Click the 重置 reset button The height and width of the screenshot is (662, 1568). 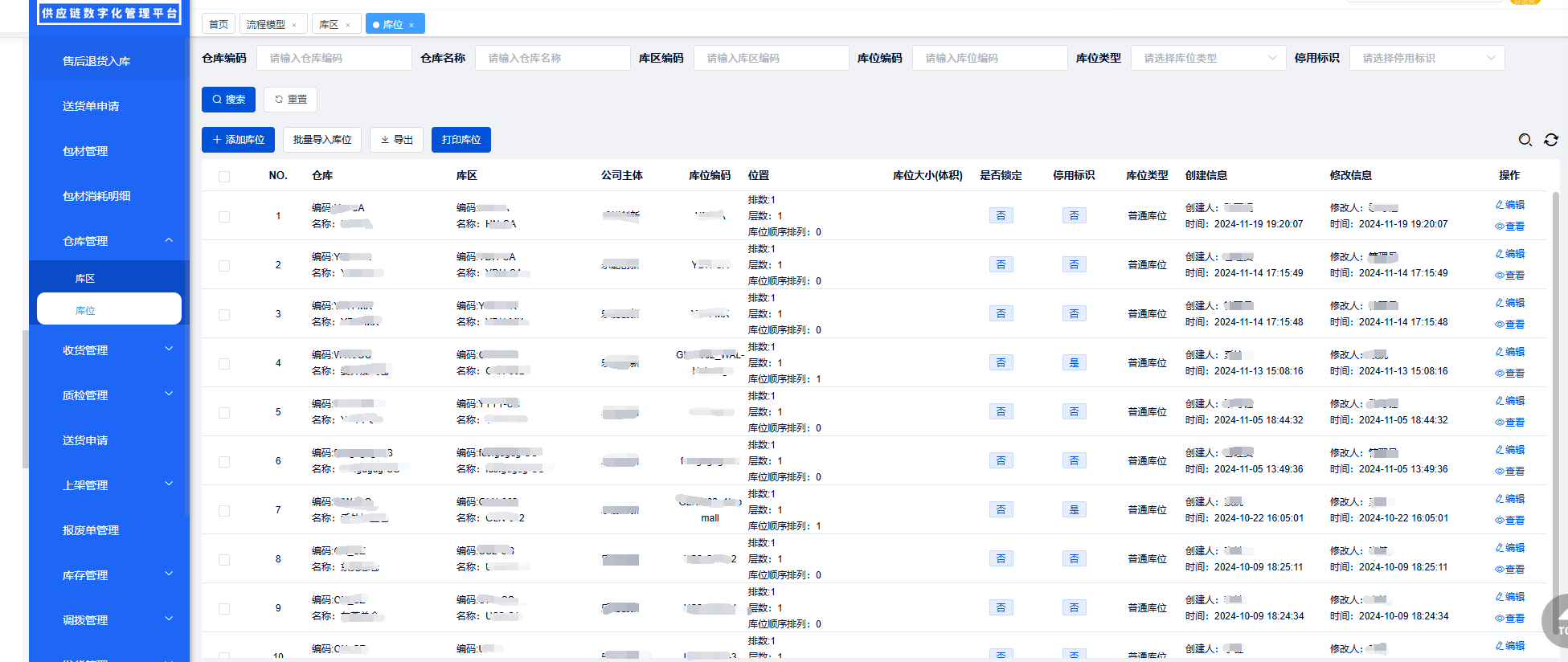290,100
